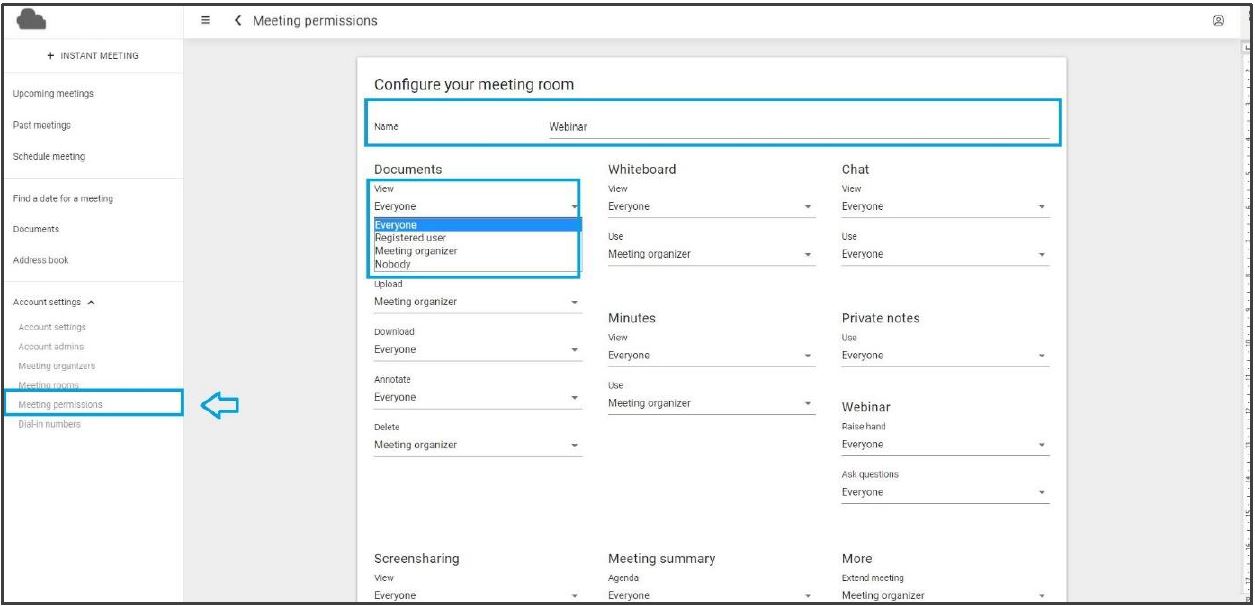Open the user profile icon
Viewport: 1255px width, 606px height.
tap(1218, 20)
